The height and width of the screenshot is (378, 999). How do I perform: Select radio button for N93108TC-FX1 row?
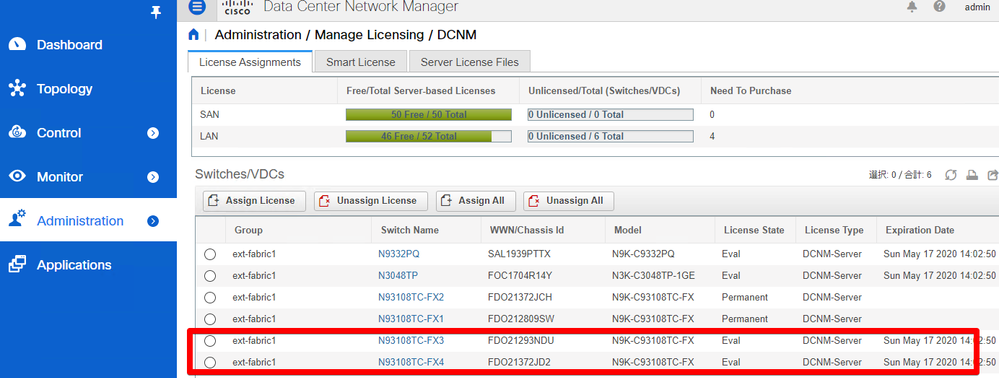pos(210,319)
